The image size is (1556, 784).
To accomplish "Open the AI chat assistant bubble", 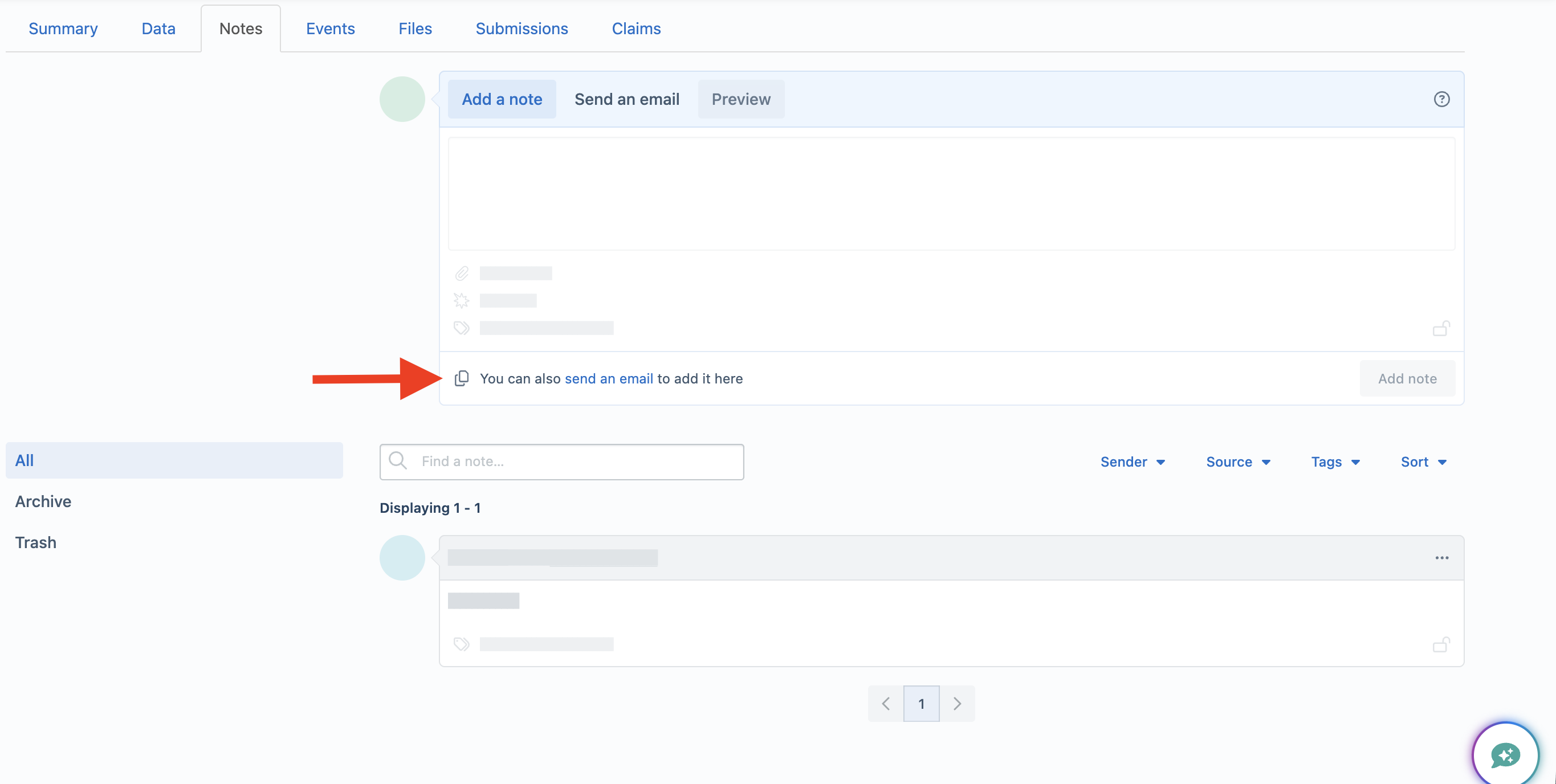I will pos(1505,754).
